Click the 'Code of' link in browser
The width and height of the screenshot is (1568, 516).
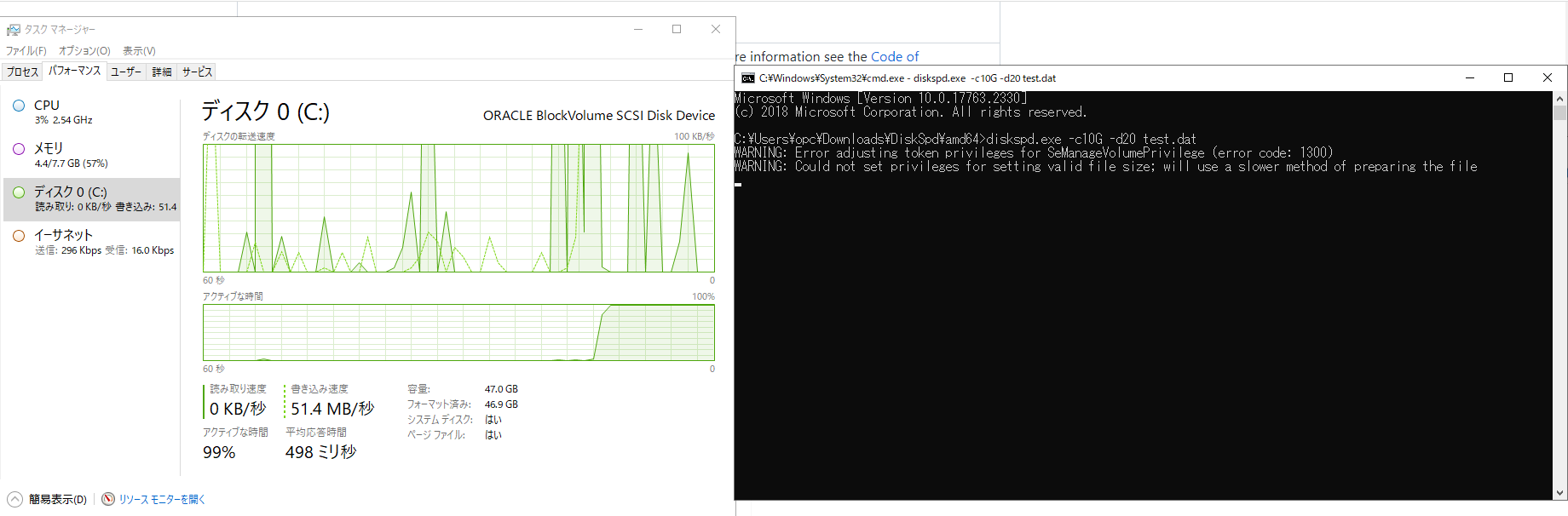tap(895, 57)
